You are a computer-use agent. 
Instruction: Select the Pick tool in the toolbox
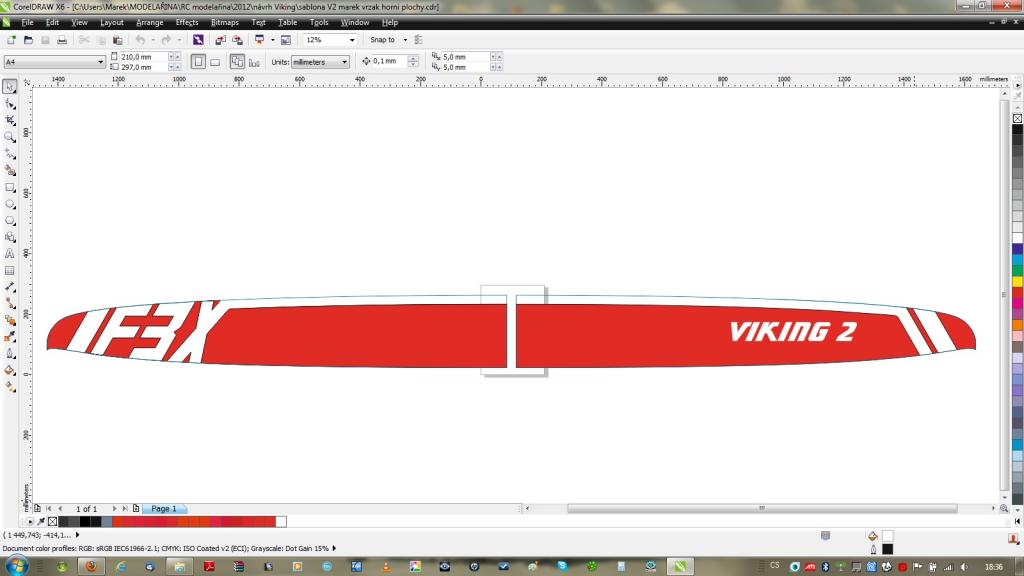coord(10,87)
